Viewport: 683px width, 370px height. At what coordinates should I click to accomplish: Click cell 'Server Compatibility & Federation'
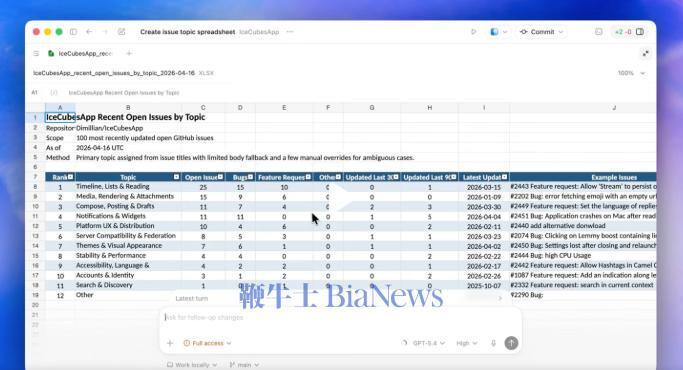tap(128, 236)
